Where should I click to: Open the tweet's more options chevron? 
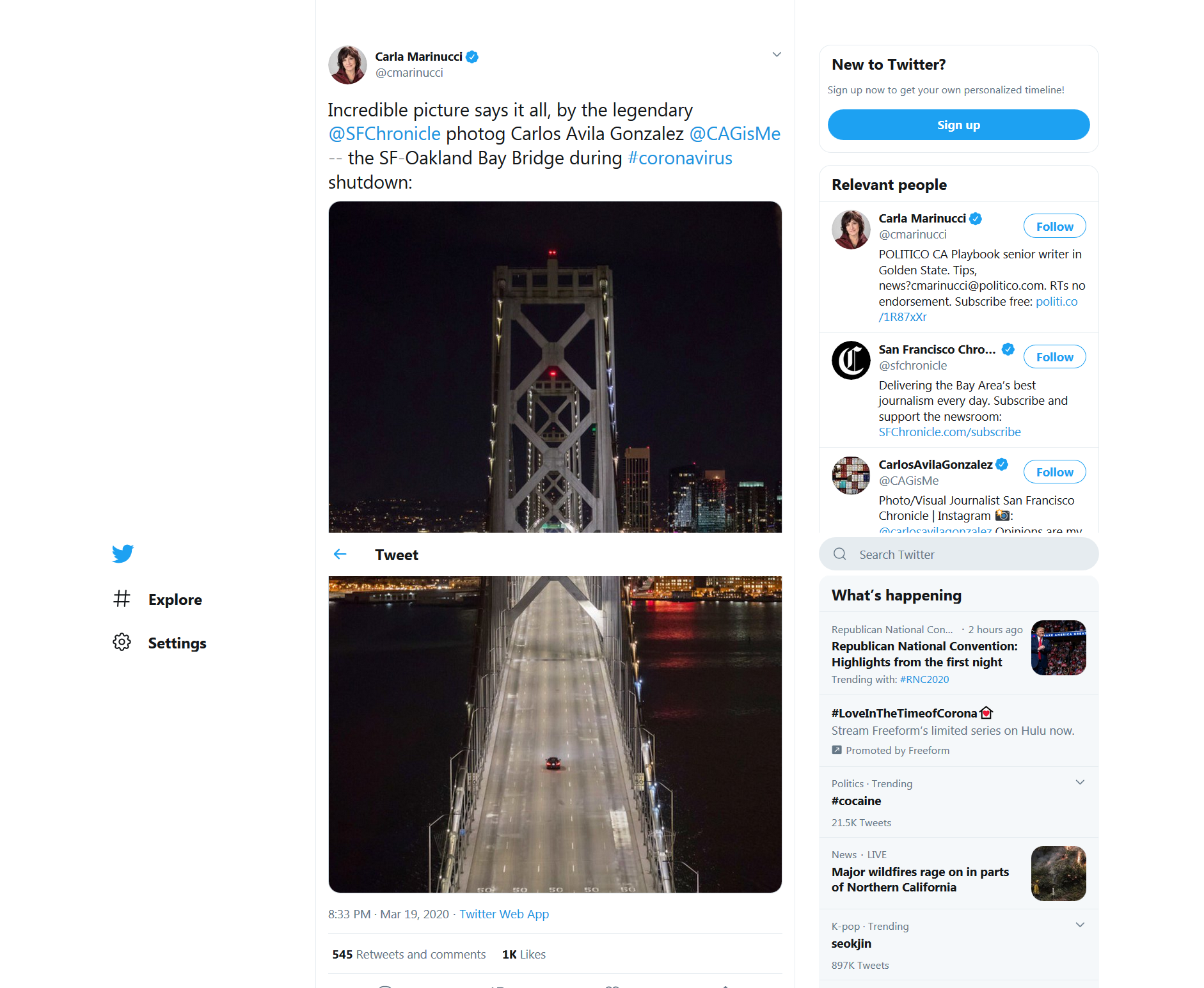777,54
